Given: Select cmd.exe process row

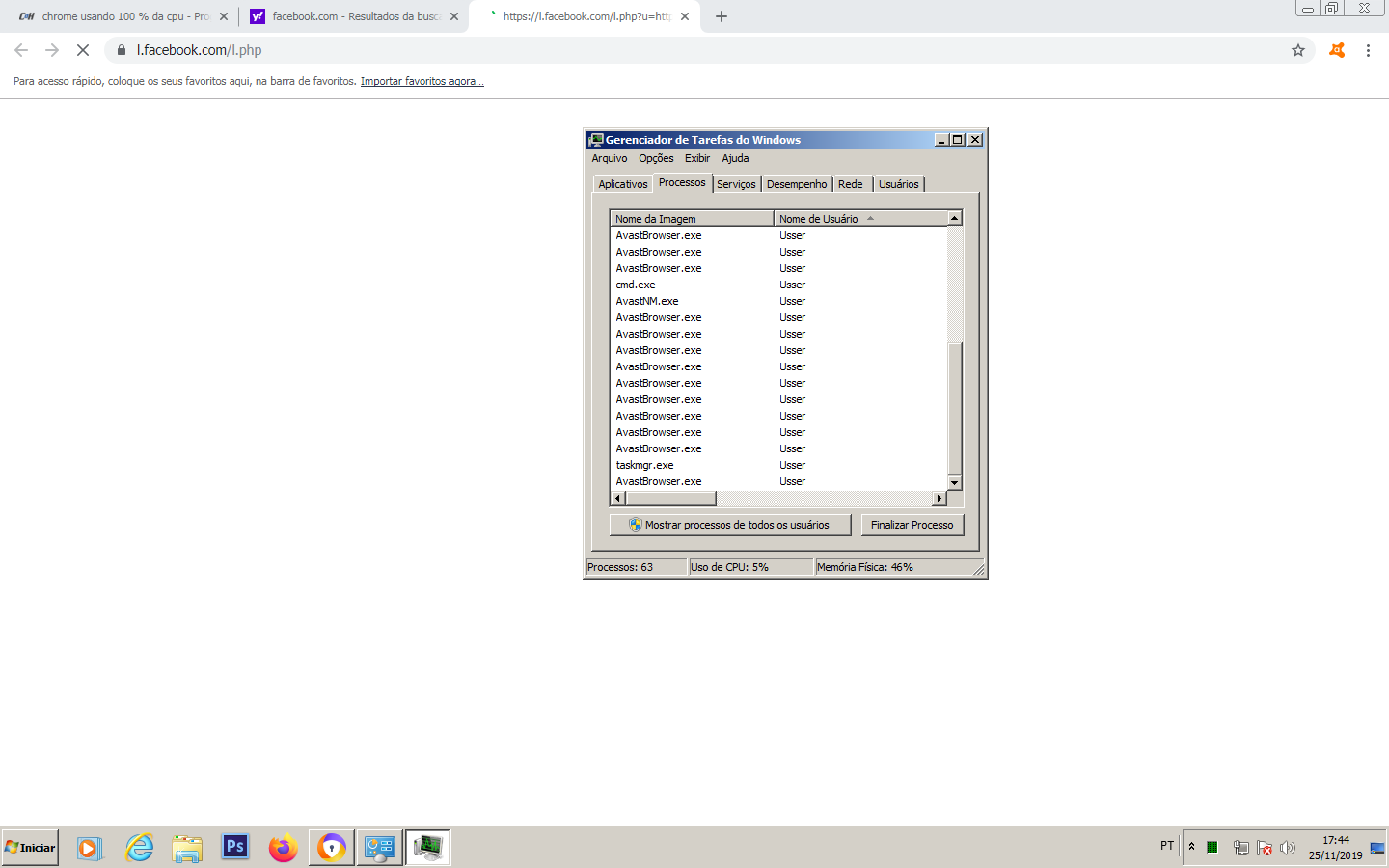Looking at the screenshot, I should (779, 285).
